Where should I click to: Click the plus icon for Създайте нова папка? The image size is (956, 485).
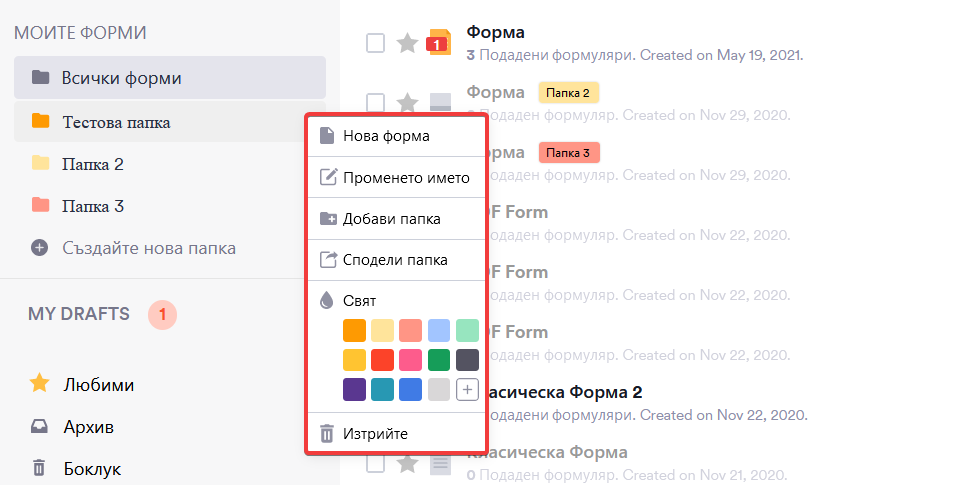[x=39, y=247]
